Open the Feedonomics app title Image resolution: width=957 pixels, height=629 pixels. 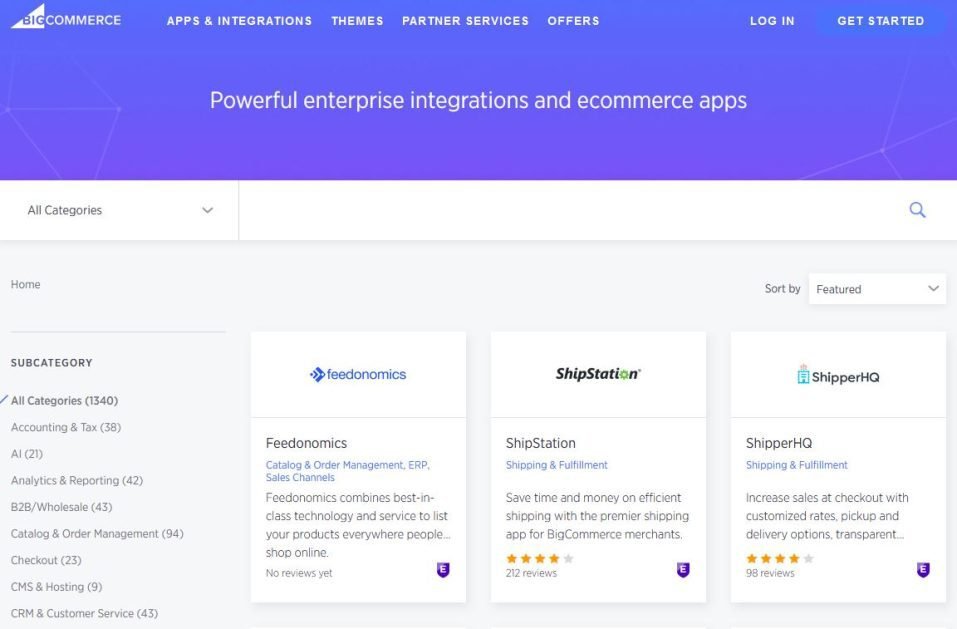point(306,443)
